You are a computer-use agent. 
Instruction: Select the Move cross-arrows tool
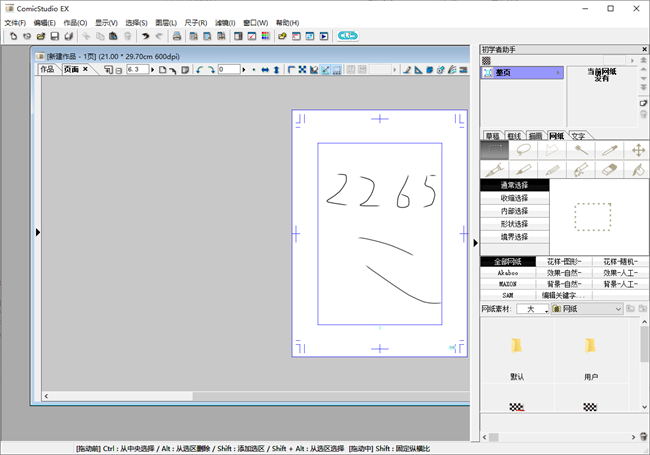(637, 150)
